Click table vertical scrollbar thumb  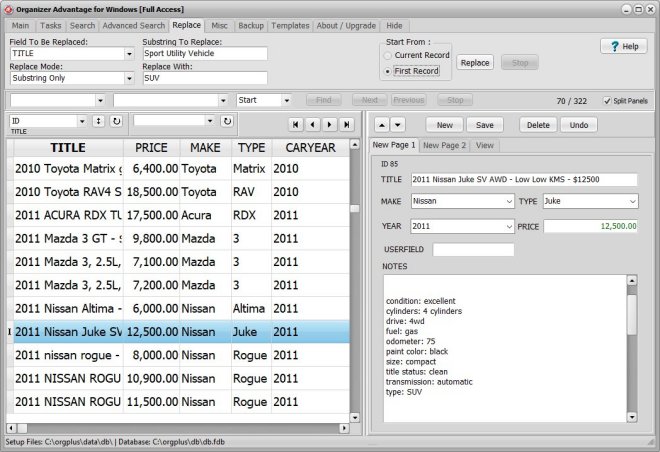click(x=355, y=209)
